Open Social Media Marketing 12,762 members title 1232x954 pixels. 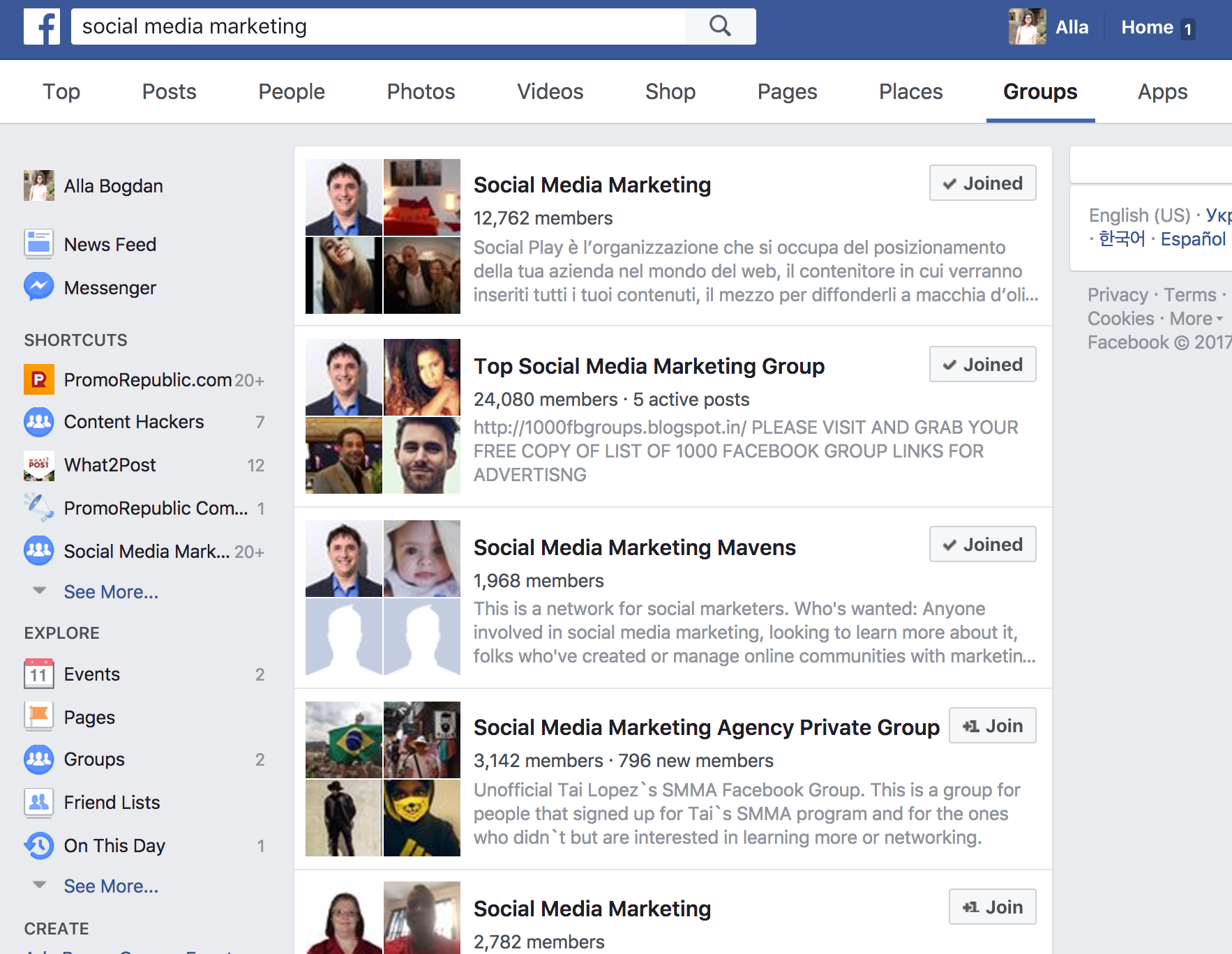point(592,184)
